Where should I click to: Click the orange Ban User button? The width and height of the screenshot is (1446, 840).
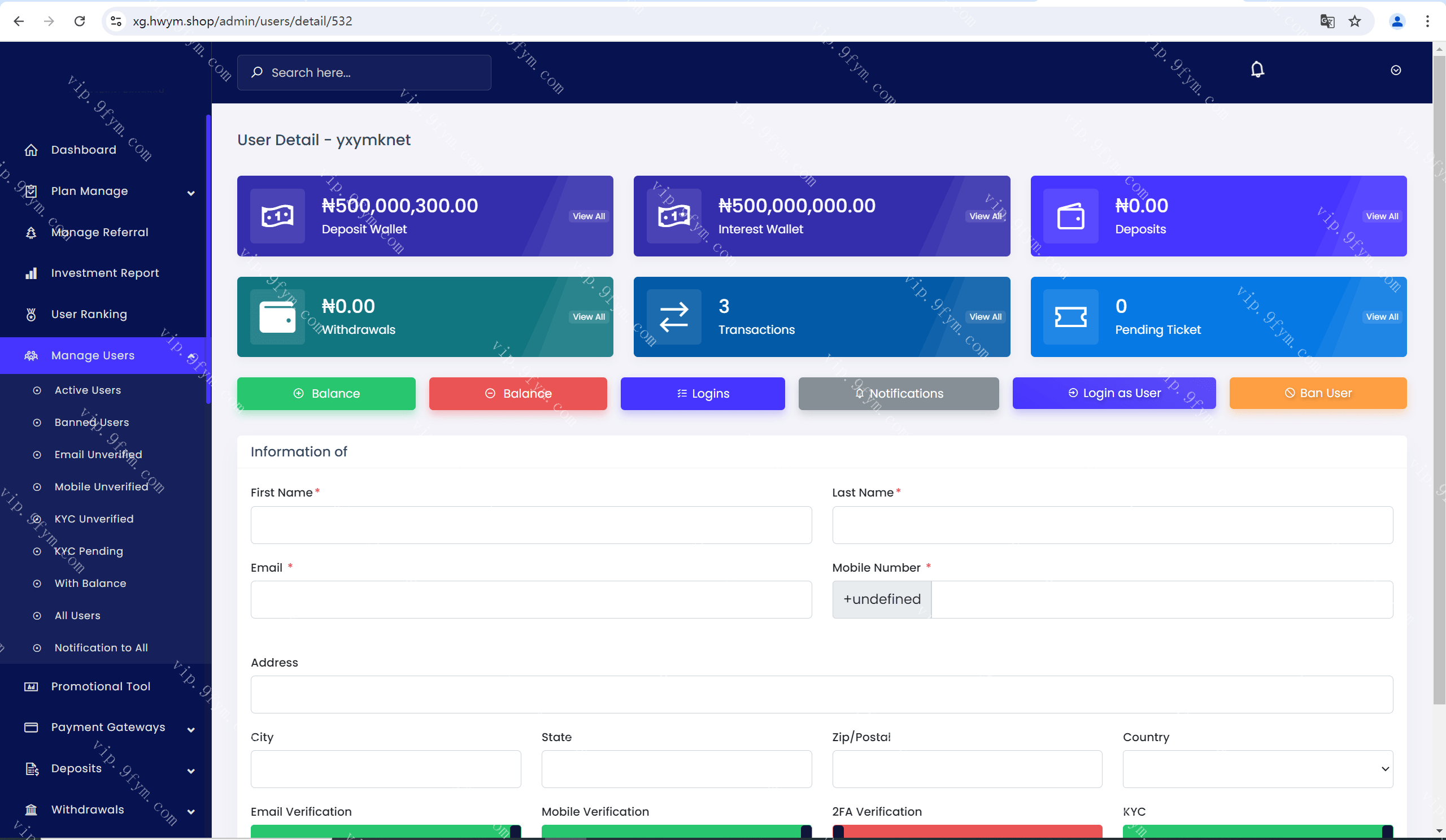click(x=1317, y=393)
